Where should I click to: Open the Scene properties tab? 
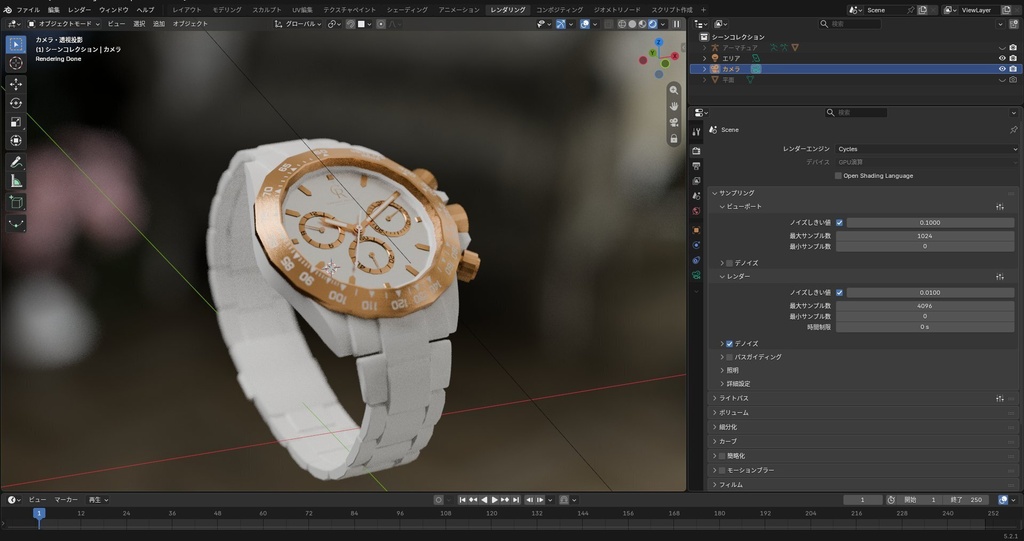[696, 196]
